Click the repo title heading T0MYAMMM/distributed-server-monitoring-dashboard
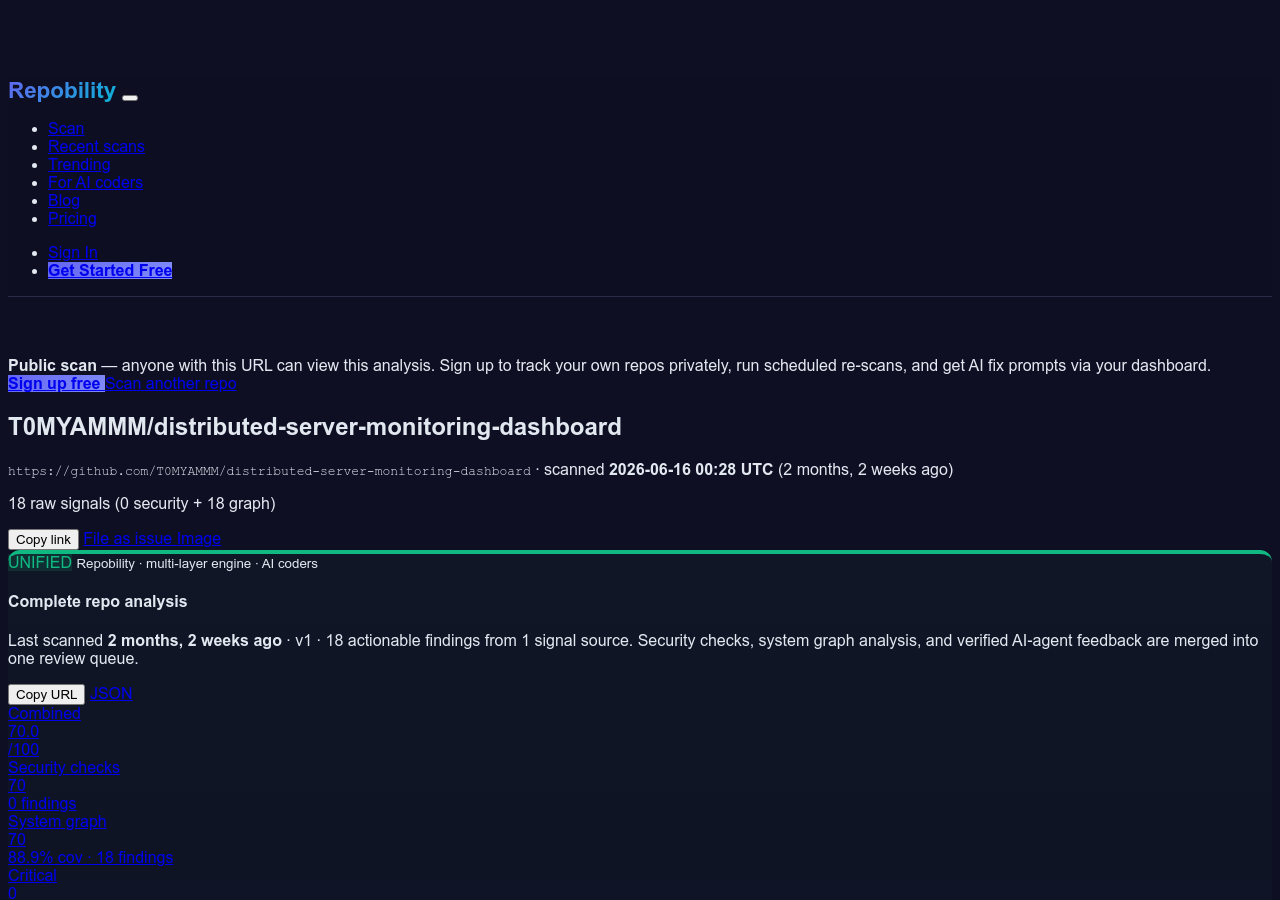The height and width of the screenshot is (900, 1280). pyautogui.click(x=315, y=426)
